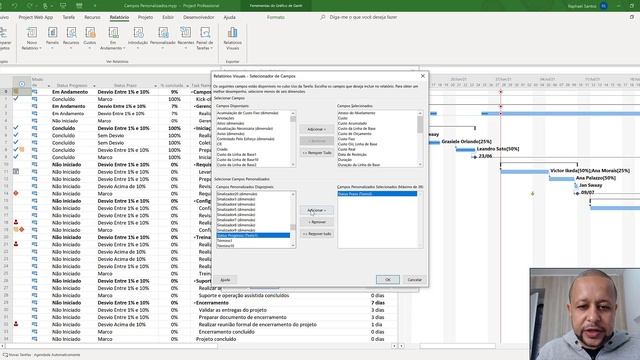Screen dimensions: 640x360
Task: Open the Recentes reports button
Action: pyautogui.click(x=186, y=37)
